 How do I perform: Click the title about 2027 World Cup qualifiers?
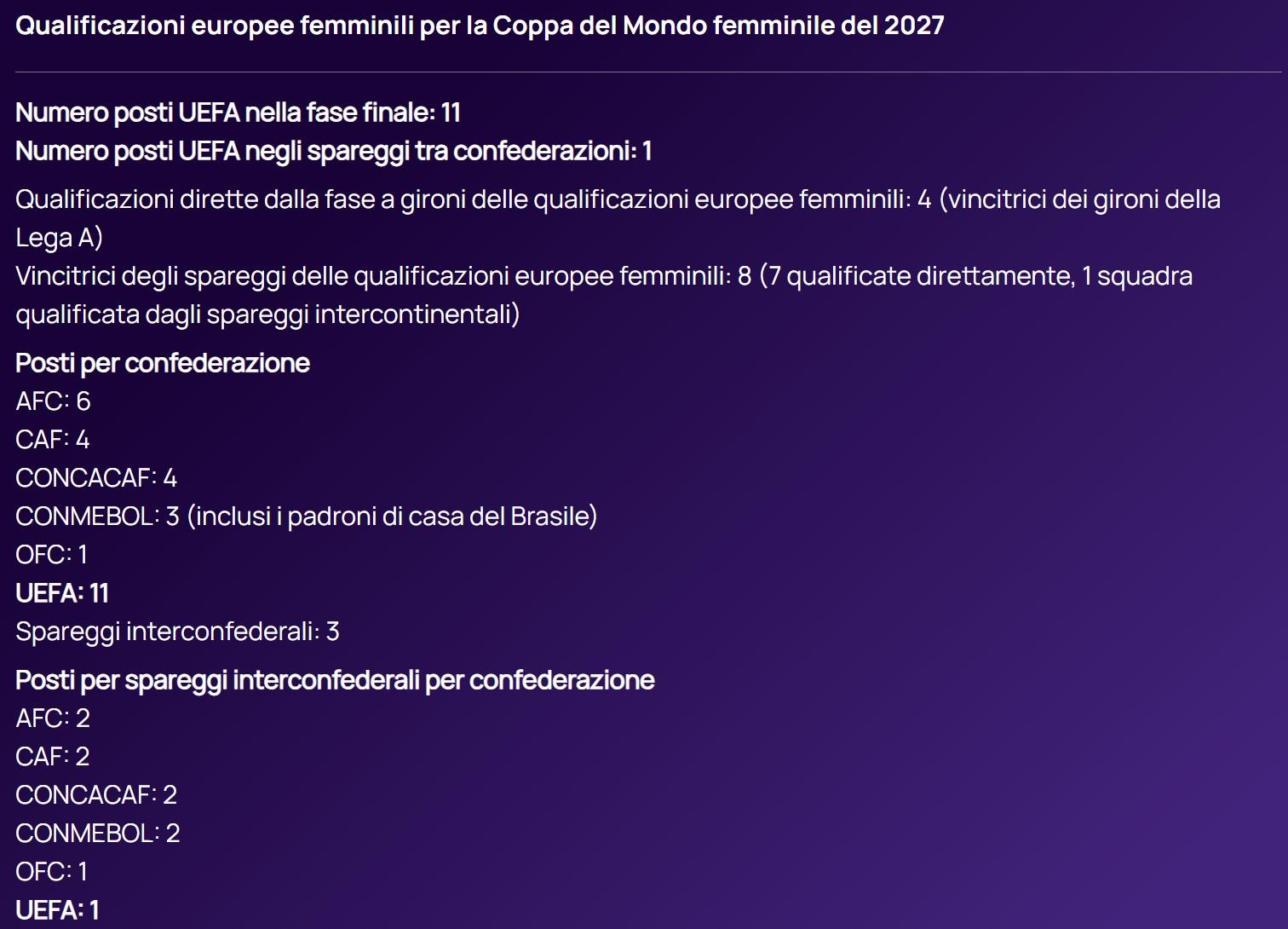click(480, 26)
